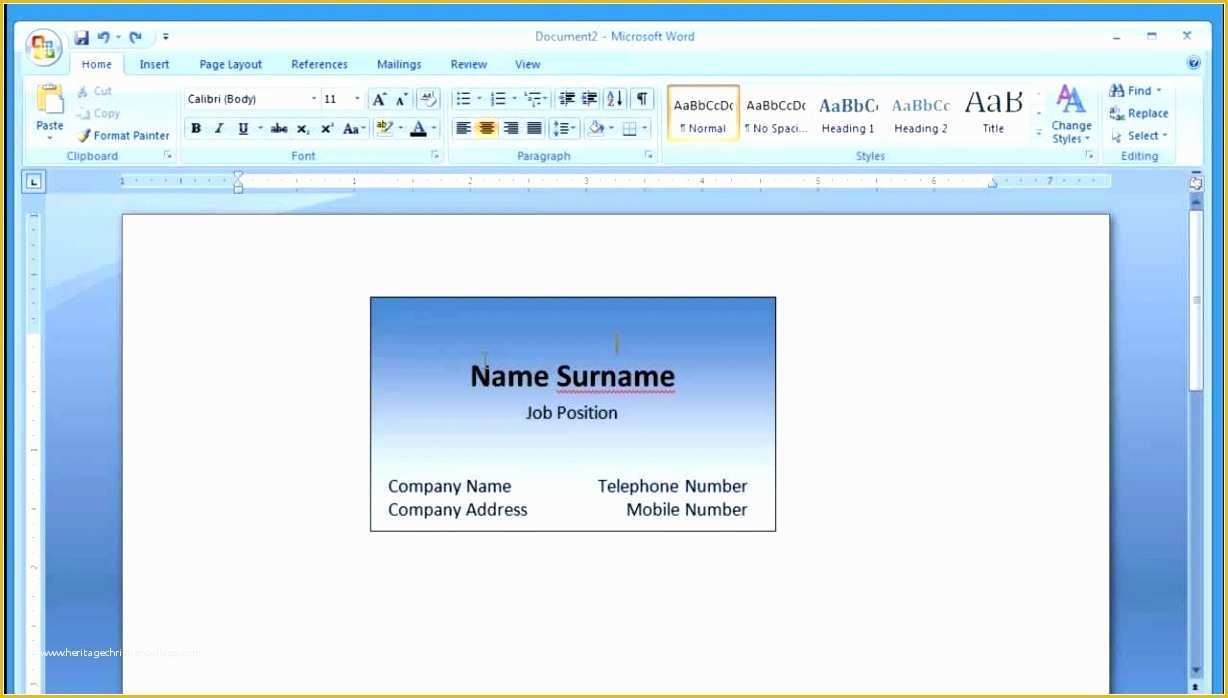Image resolution: width=1228 pixels, height=698 pixels.
Task: Enable Justify alignment
Action: [x=533, y=128]
